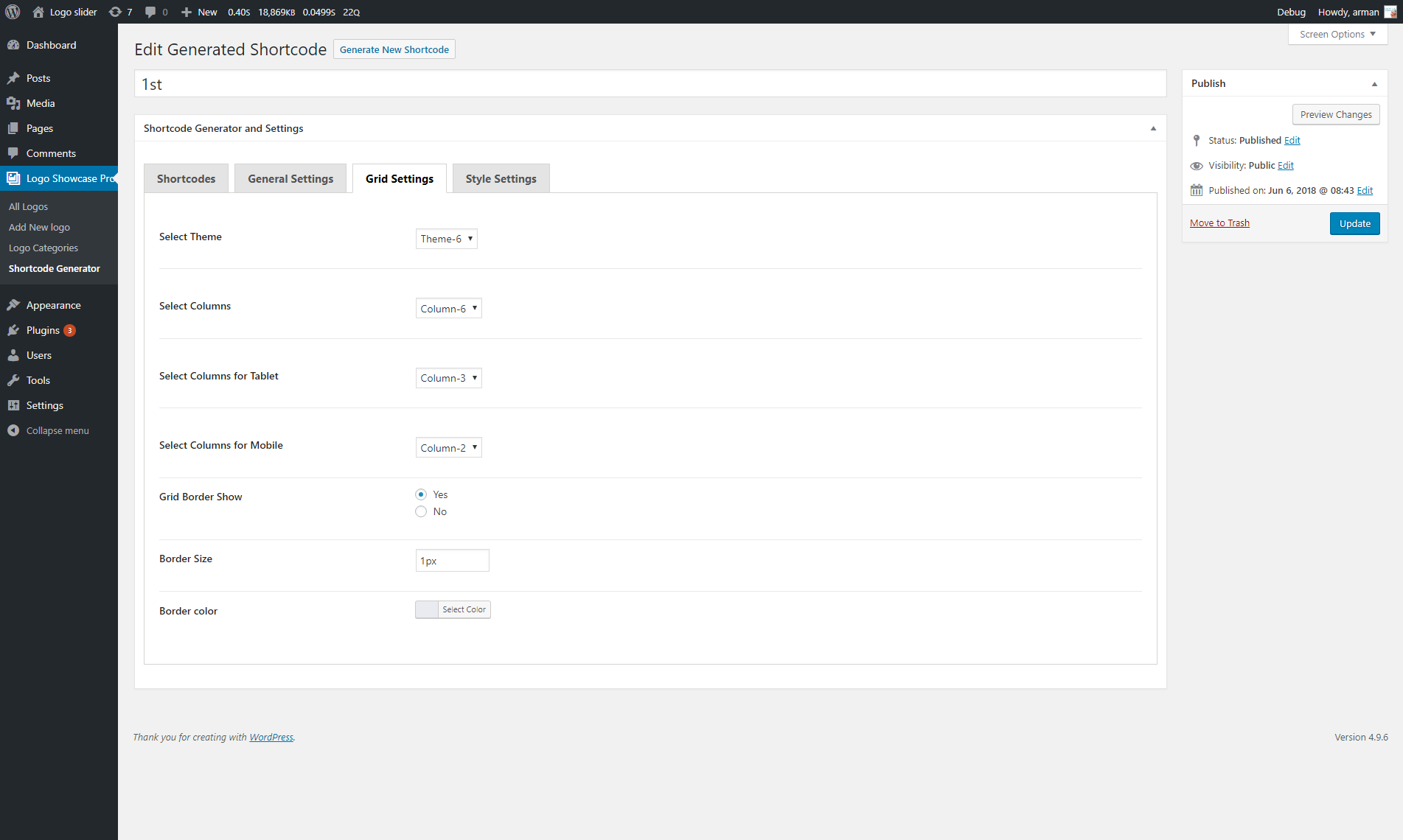
Task: Select Yes for Grid Border Show
Action: [x=421, y=494]
